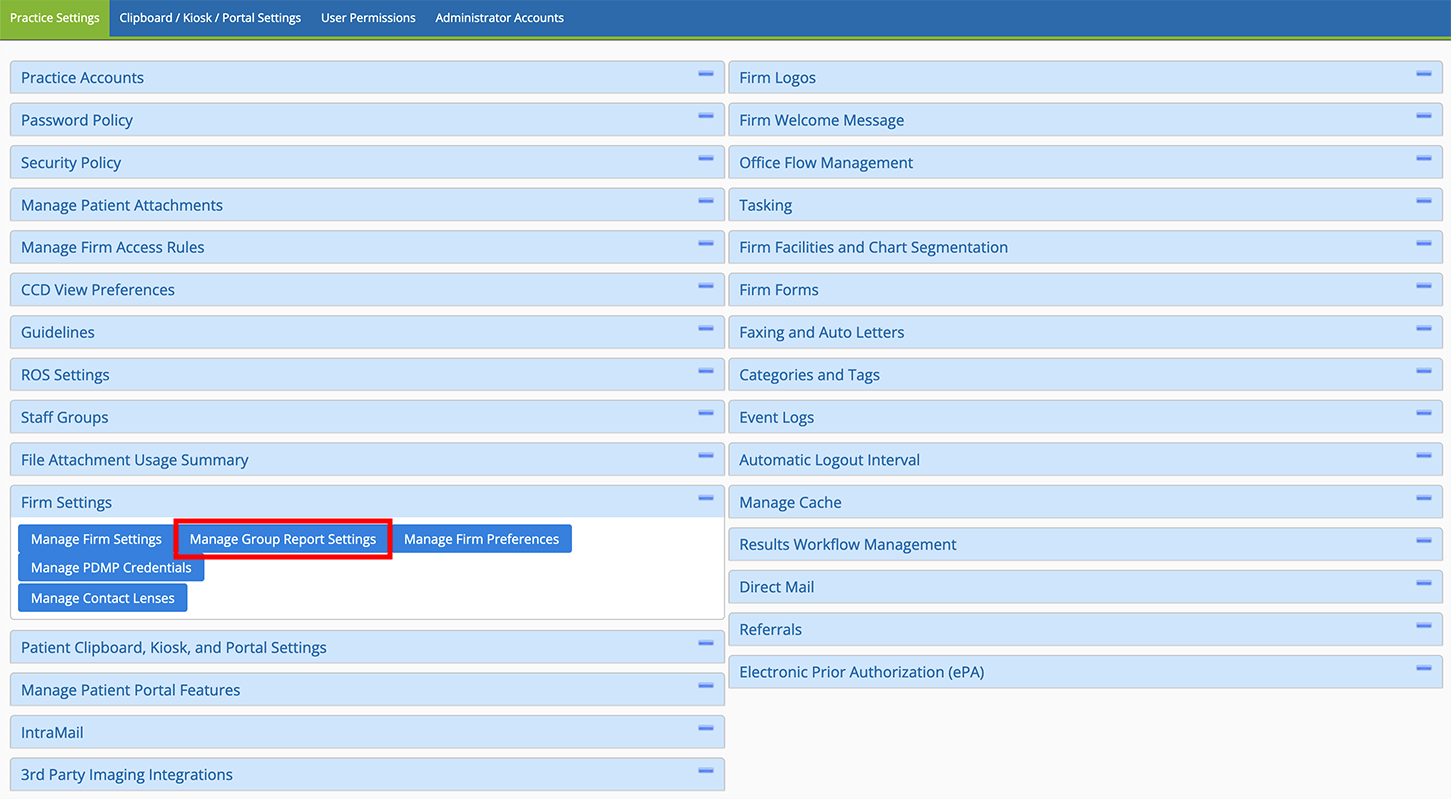Expand the Office Flow Management section

tap(826, 163)
